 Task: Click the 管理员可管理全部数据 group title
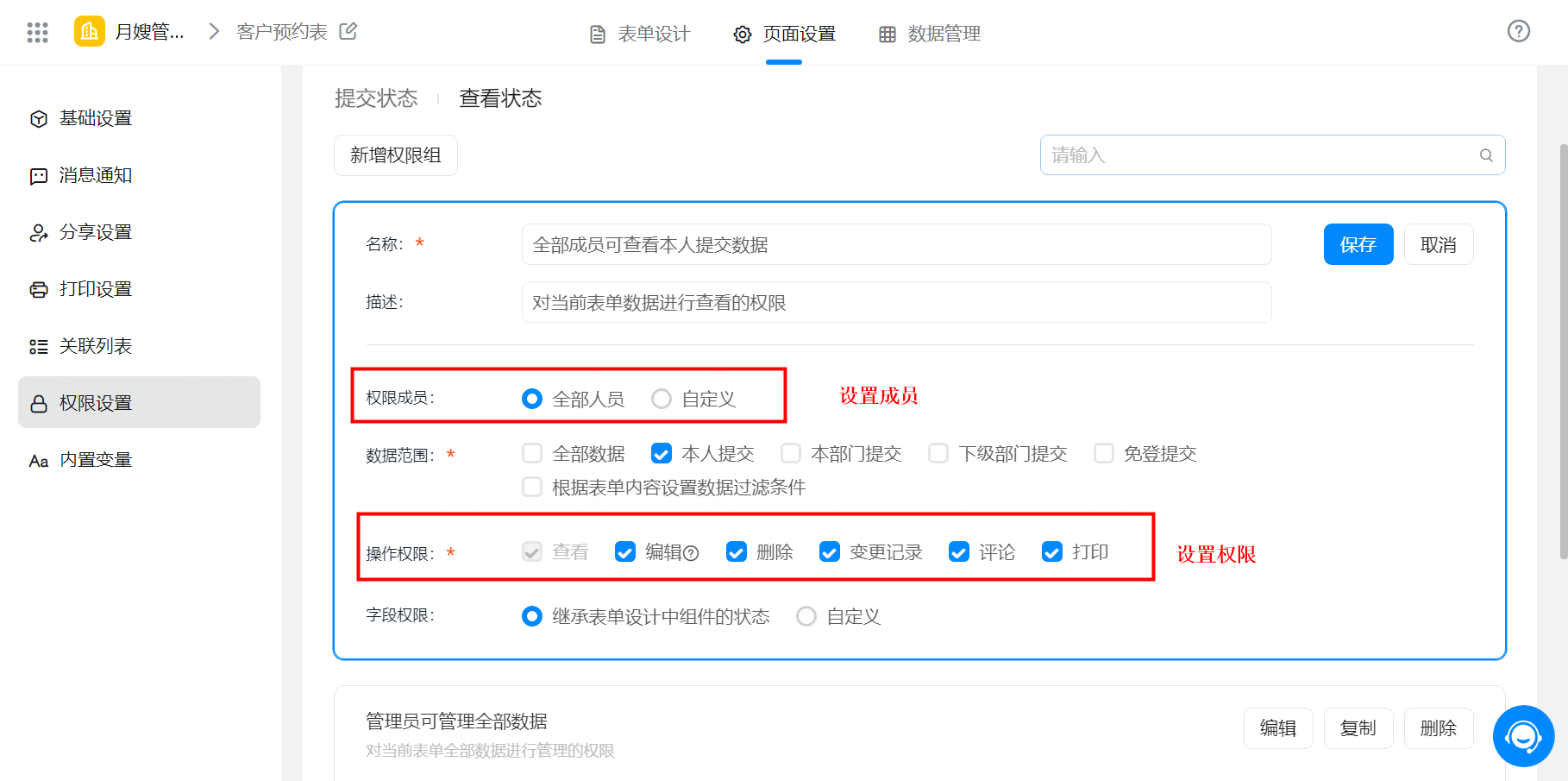point(456,721)
